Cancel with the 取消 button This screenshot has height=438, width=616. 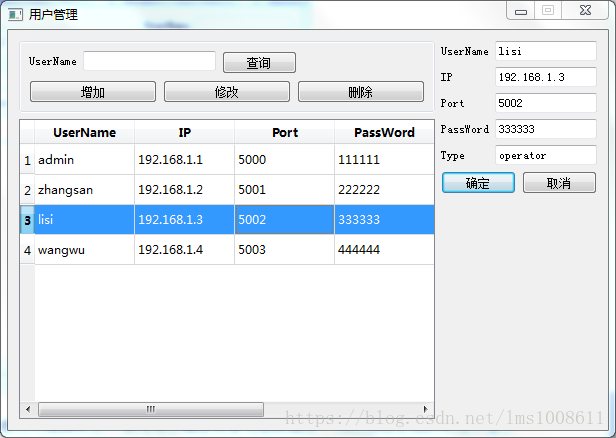[559, 183]
